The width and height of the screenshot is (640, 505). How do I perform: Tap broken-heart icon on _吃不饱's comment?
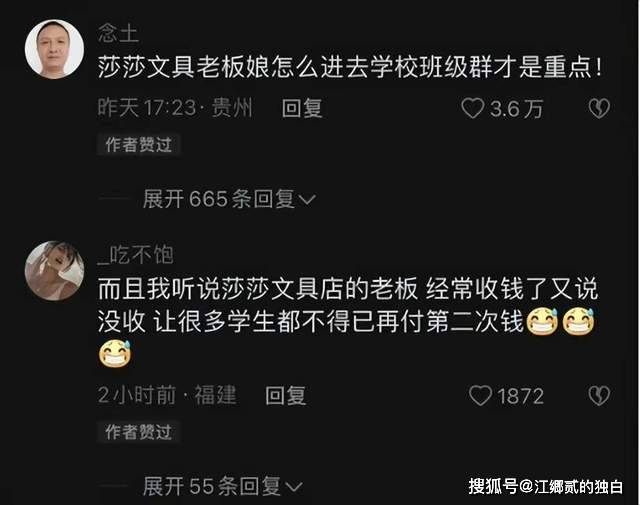point(599,396)
